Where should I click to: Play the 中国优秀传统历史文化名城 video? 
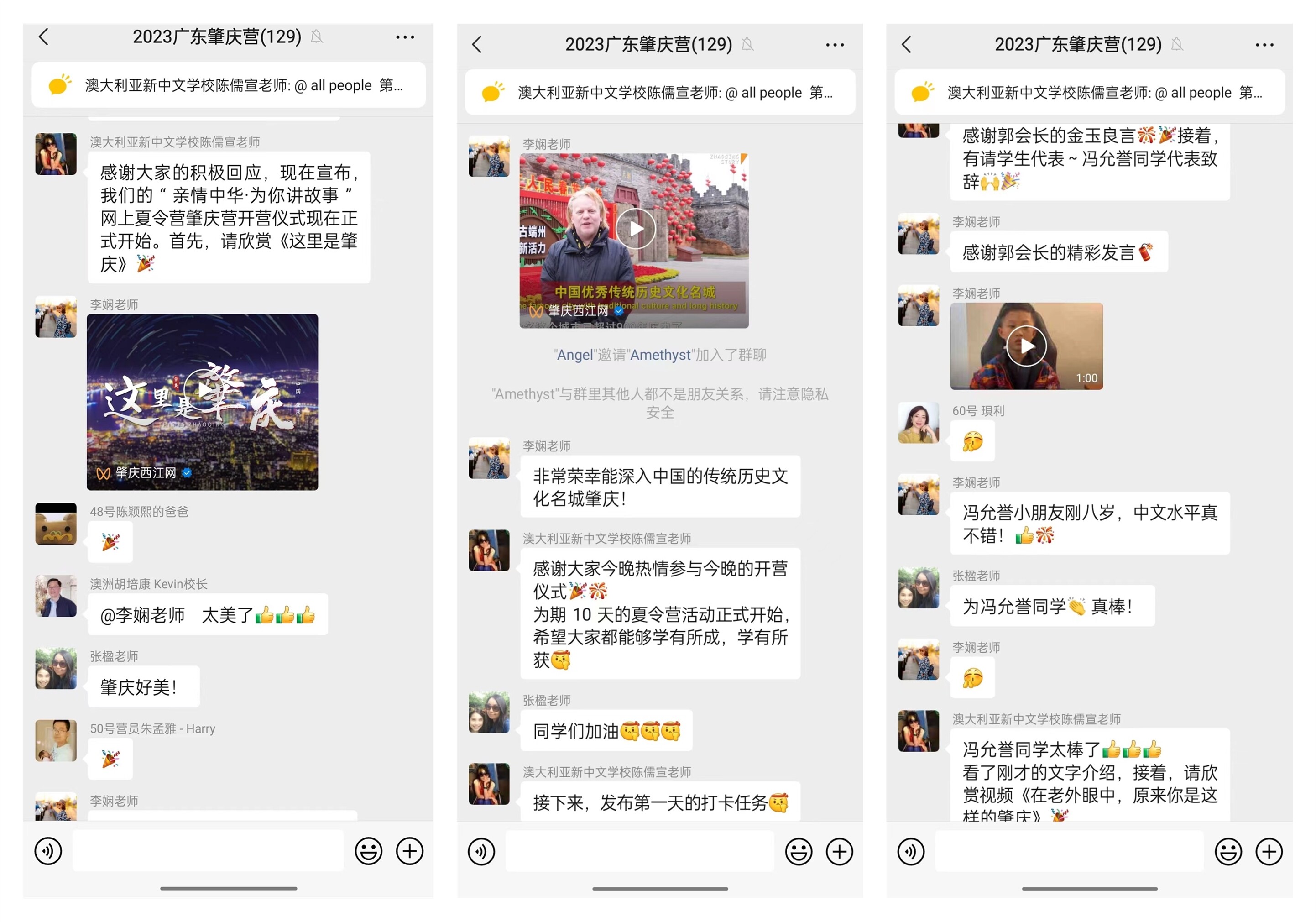pyautogui.click(x=634, y=241)
